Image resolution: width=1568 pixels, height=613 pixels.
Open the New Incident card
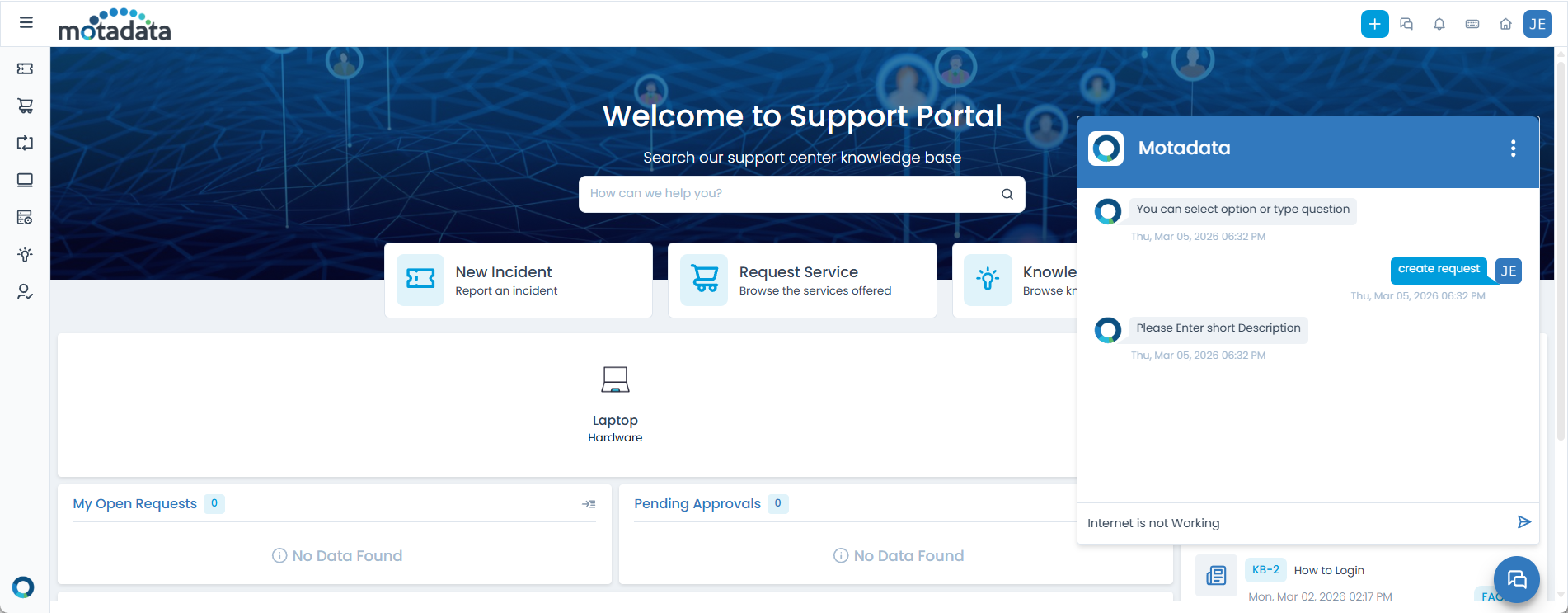coord(518,281)
